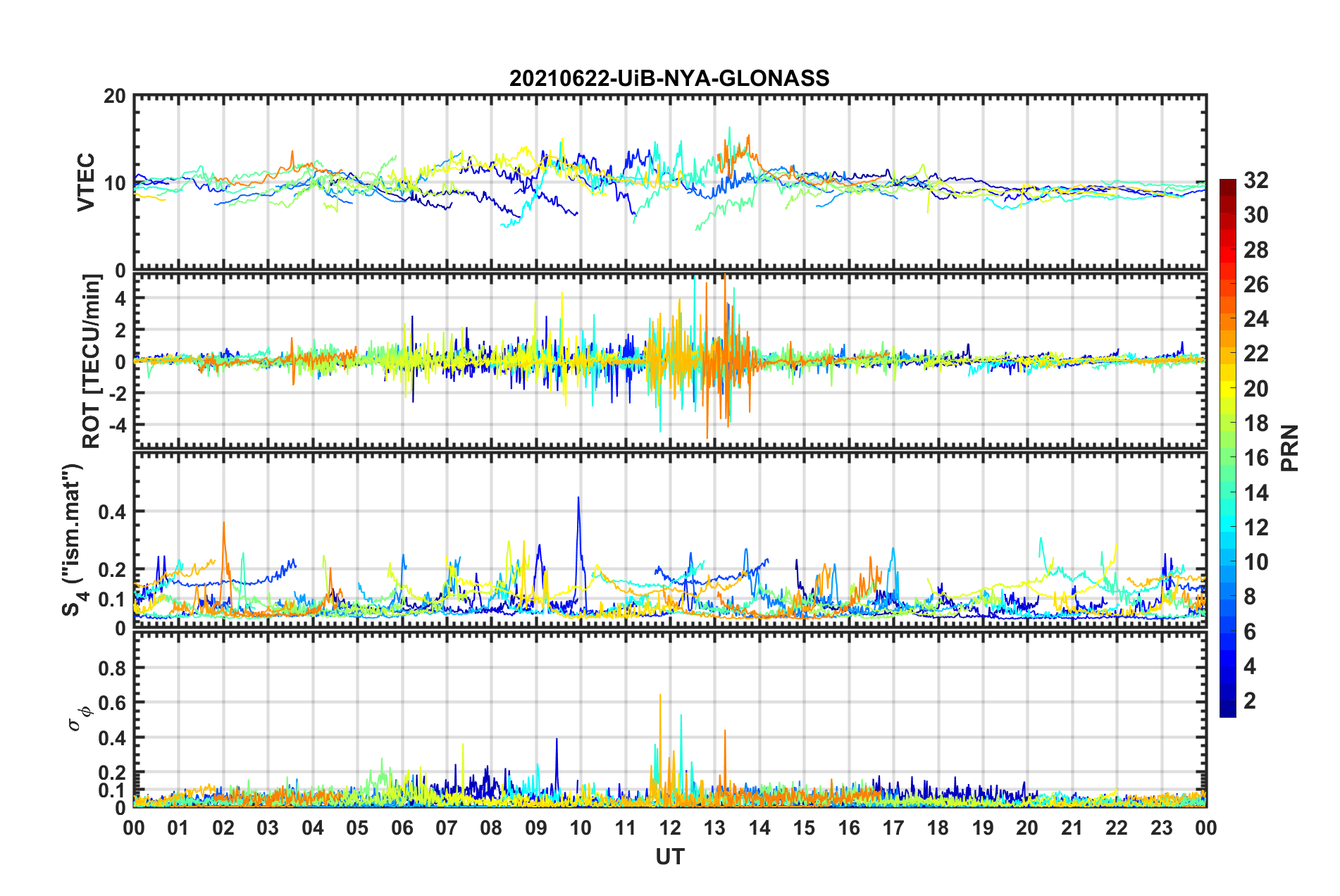Select the UT x-axis label
This screenshot has height=896, width=1340.
tap(670, 857)
